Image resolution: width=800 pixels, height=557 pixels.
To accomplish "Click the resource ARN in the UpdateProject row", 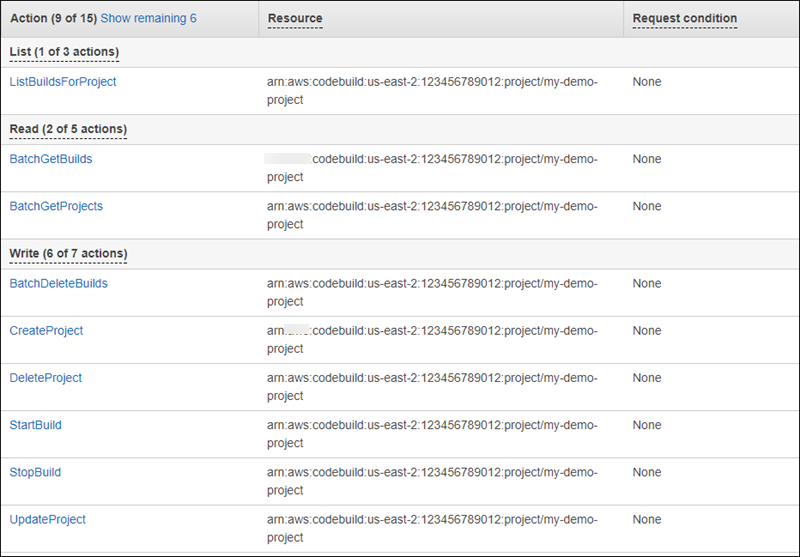I will 432,529.
